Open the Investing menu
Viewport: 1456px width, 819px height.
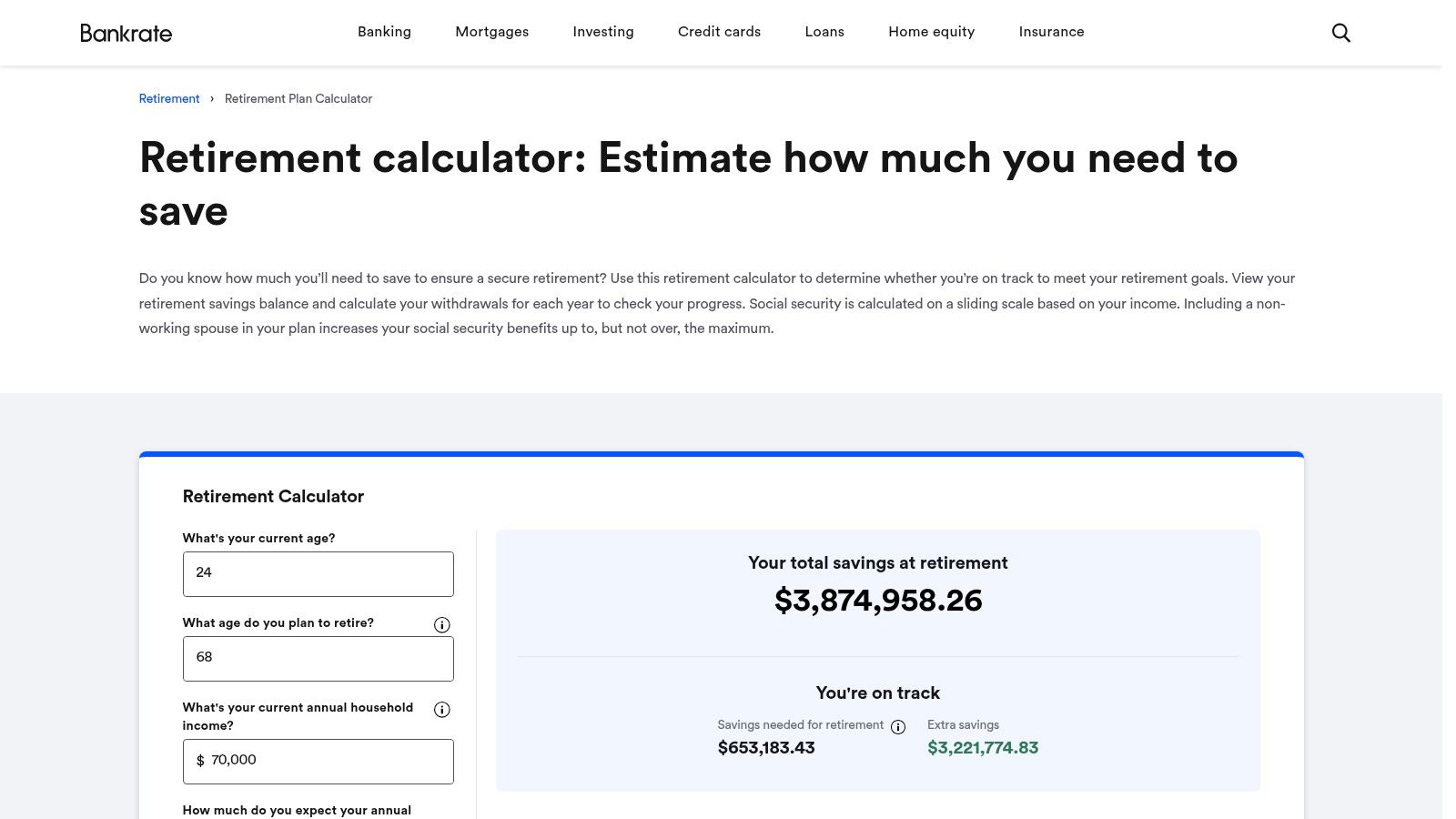pos(602,32)
